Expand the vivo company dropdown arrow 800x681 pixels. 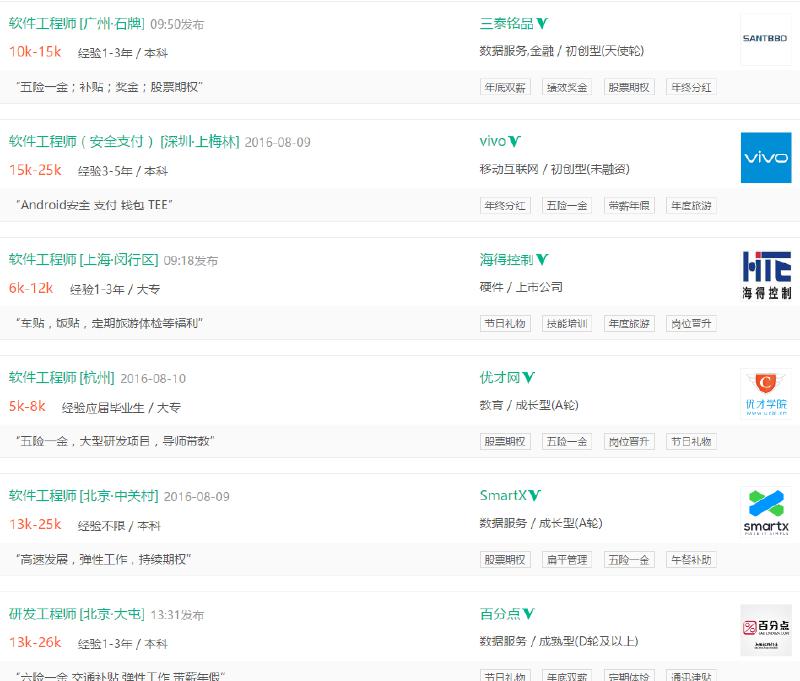tap(514, 141)
